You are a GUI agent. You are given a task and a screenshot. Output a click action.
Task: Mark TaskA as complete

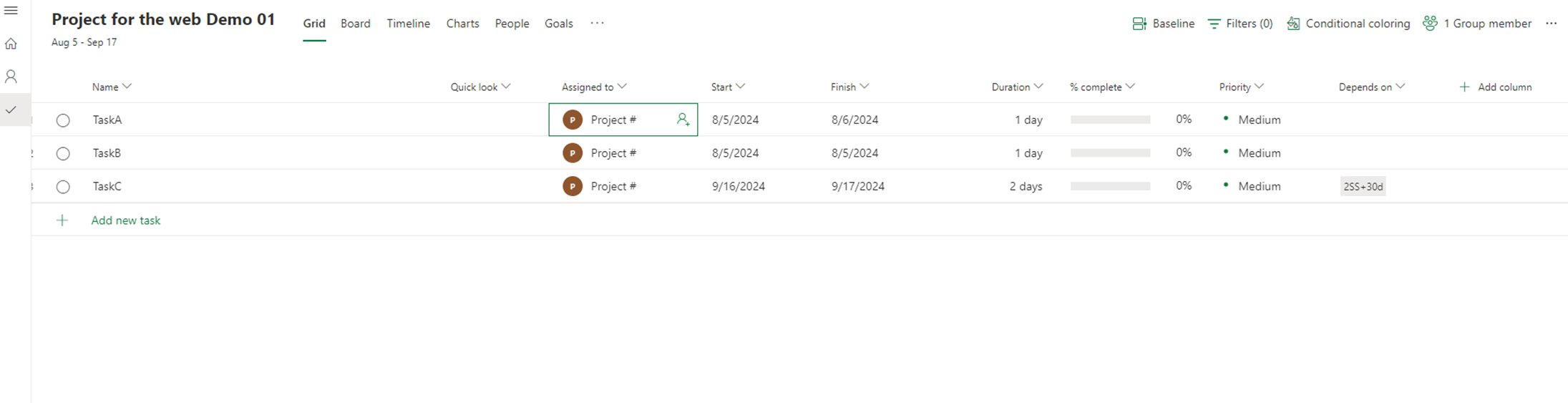[63, 120]
